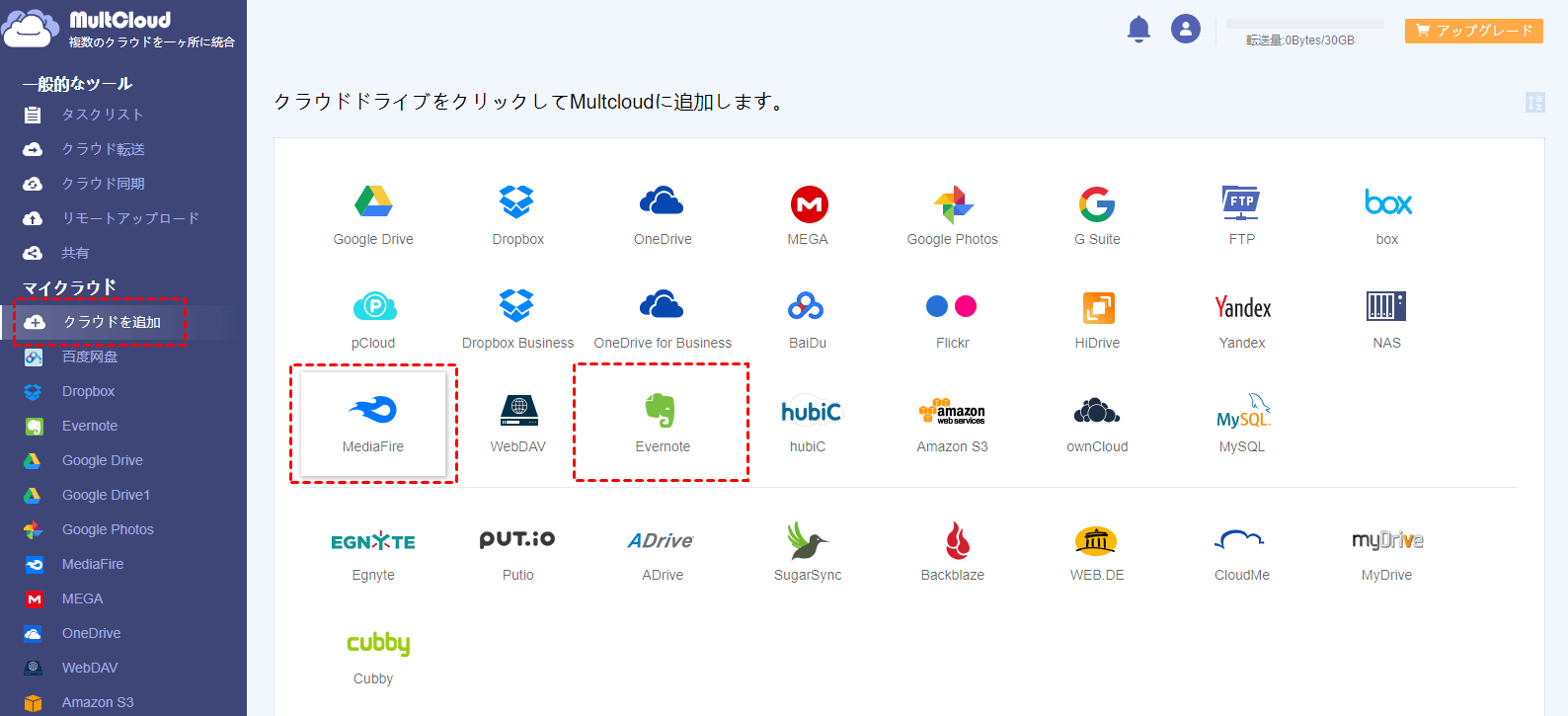Select the BaiDu cloud icon
This screenshot has height=716, width=1568.
point(808,319)
